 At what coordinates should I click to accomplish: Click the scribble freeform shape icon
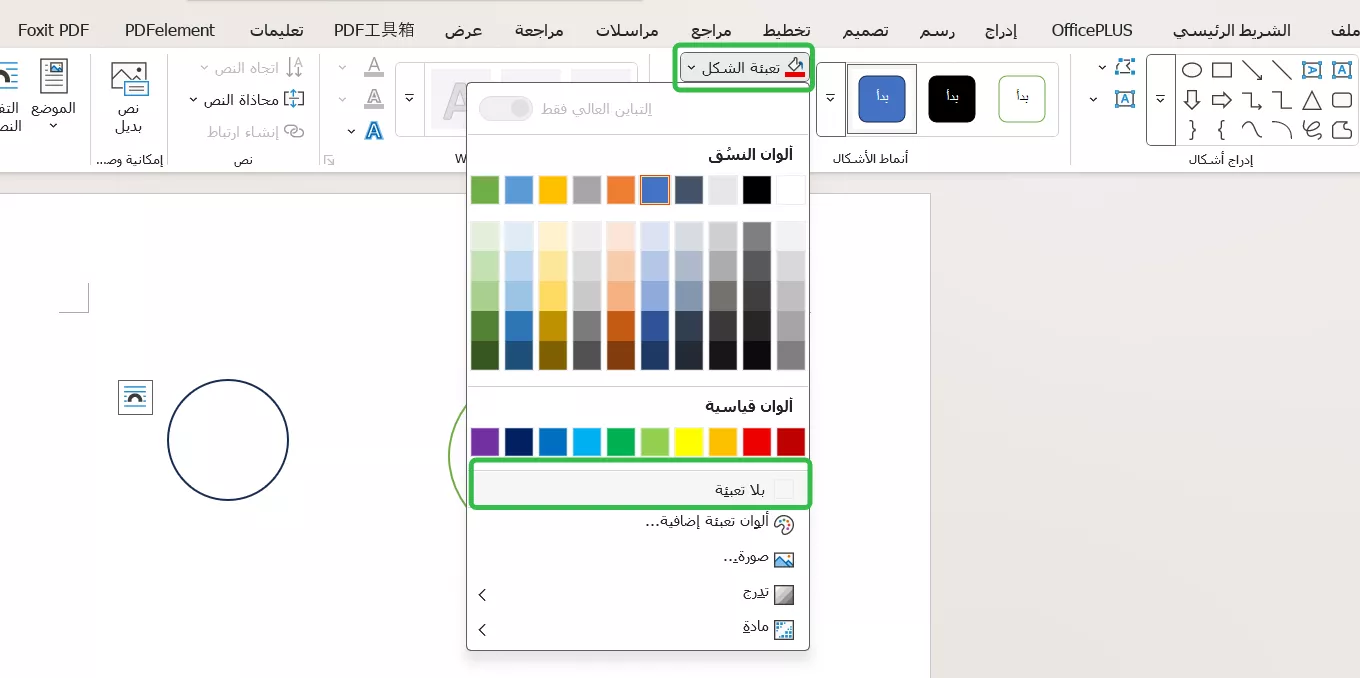tap(1312, 128)
